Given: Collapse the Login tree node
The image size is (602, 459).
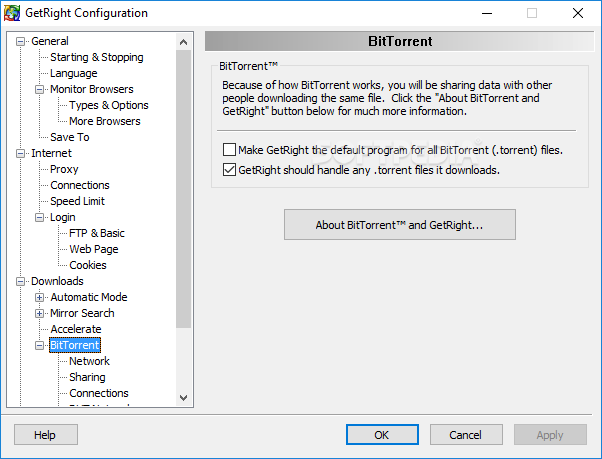Looking at the screenshot, I should (x=39, y=218).
